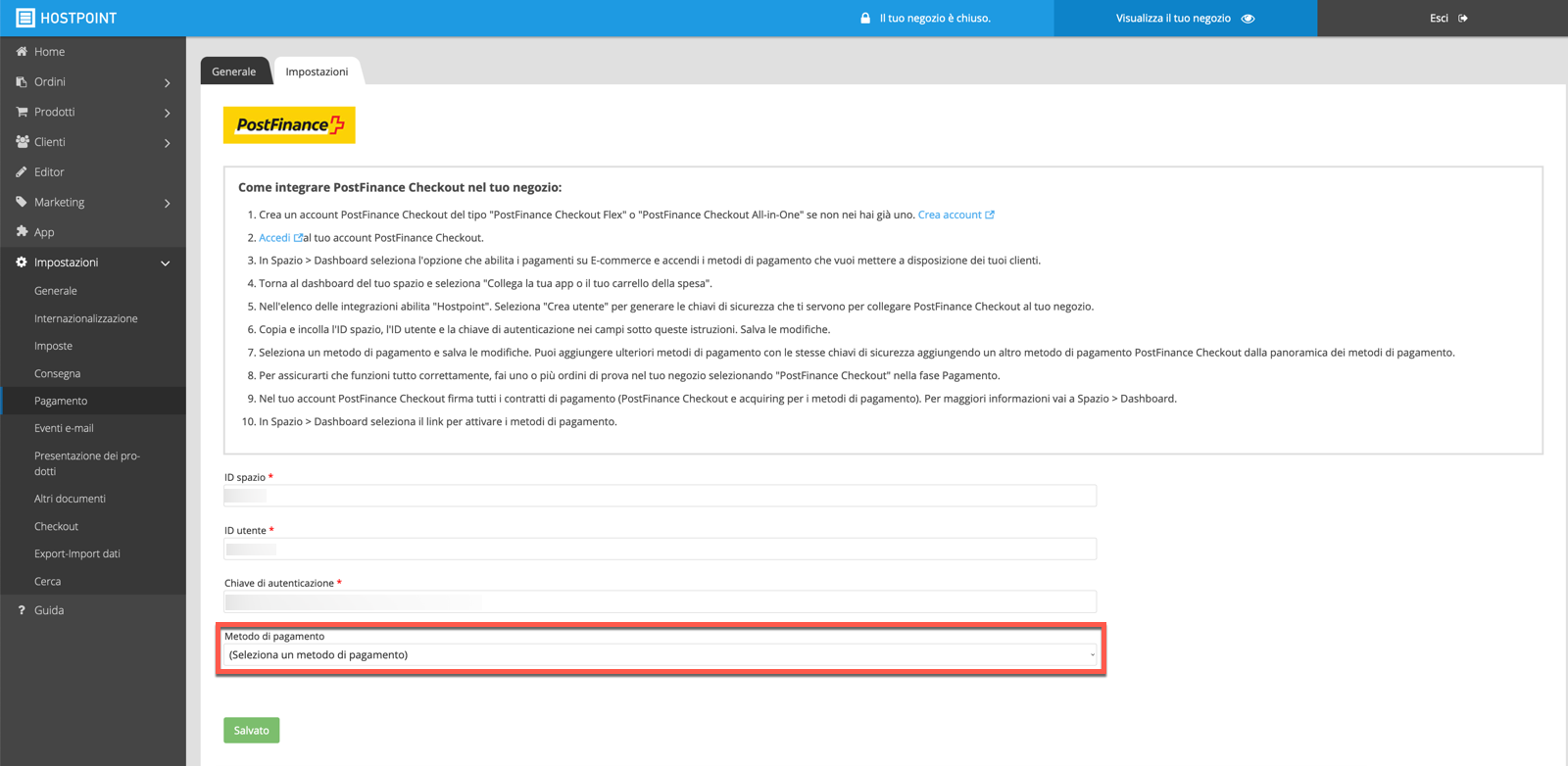Click into the ID utente field
This screenshot has height=766, width=1568.
click(x=661, y=549)
